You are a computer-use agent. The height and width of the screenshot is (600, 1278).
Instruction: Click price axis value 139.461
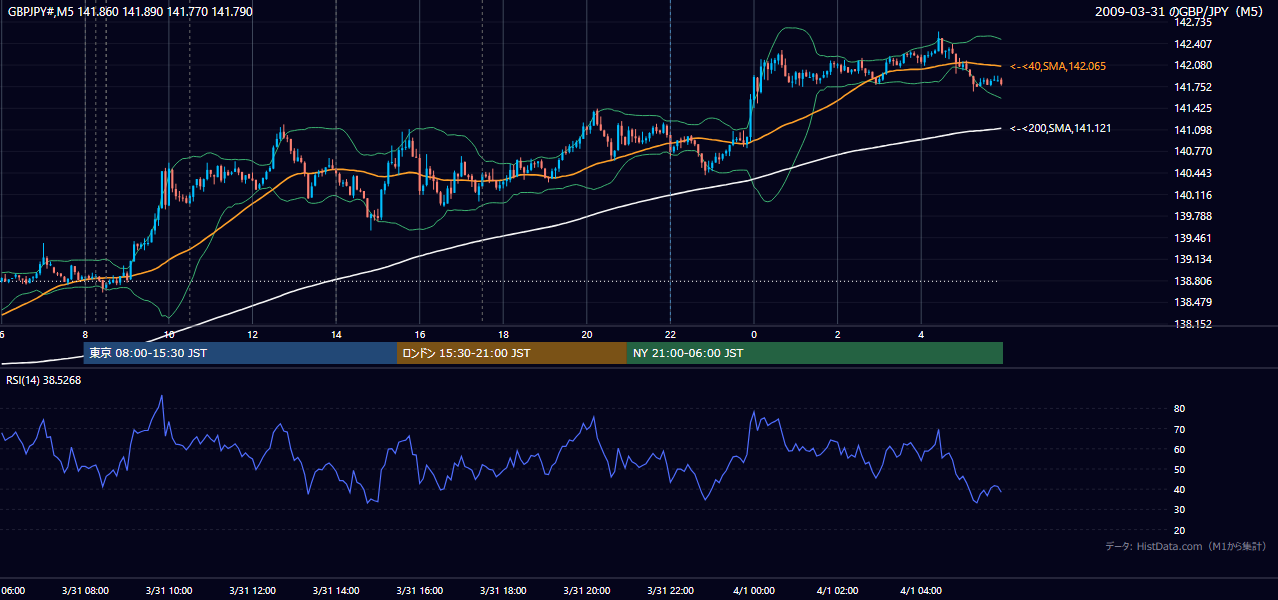(1194, 238)
